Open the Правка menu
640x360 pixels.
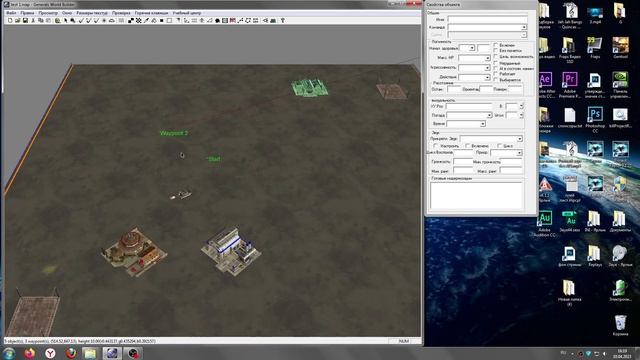[27, 13]
